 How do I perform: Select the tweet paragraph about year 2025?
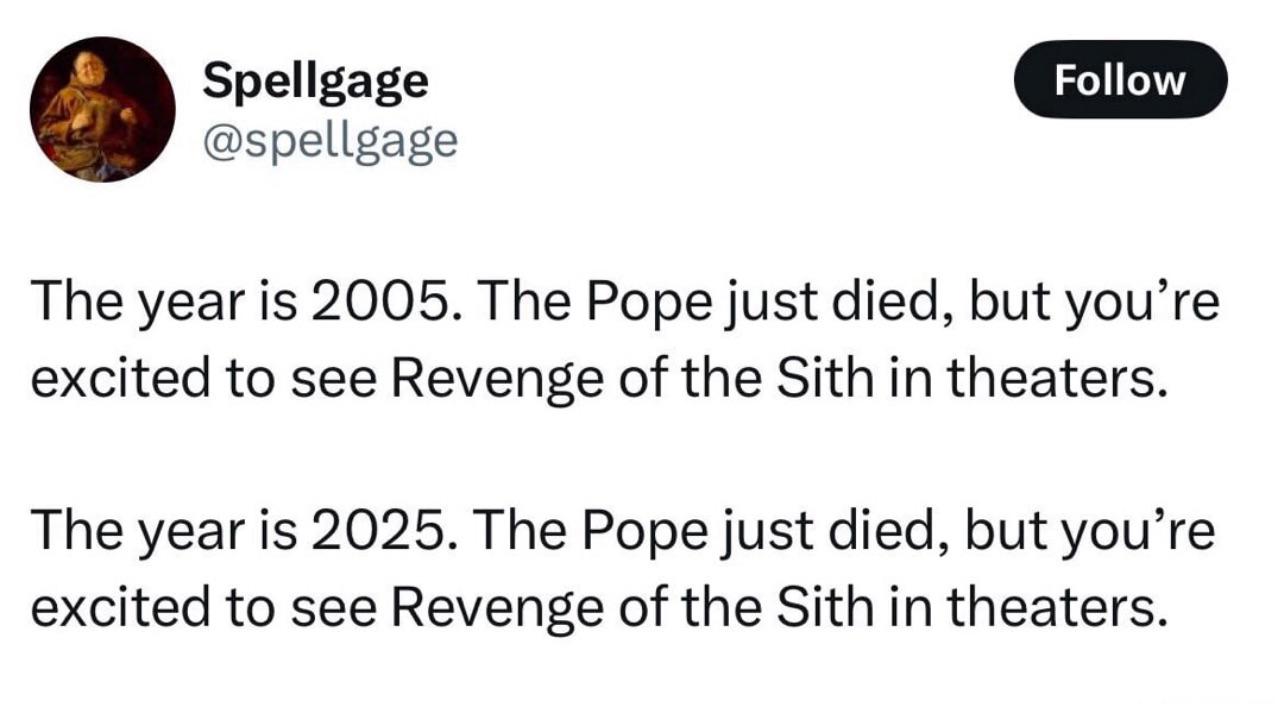pos(625,569)
